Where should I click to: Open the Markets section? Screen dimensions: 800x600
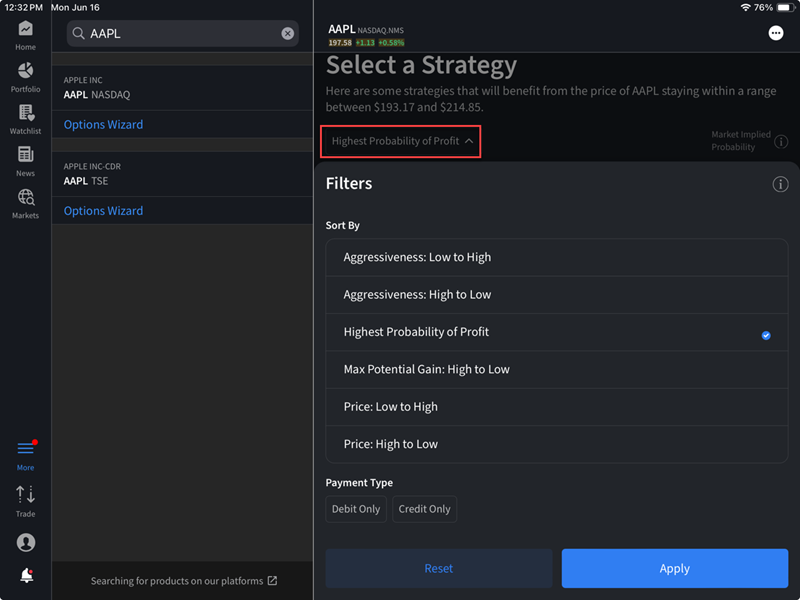(25, 202)
